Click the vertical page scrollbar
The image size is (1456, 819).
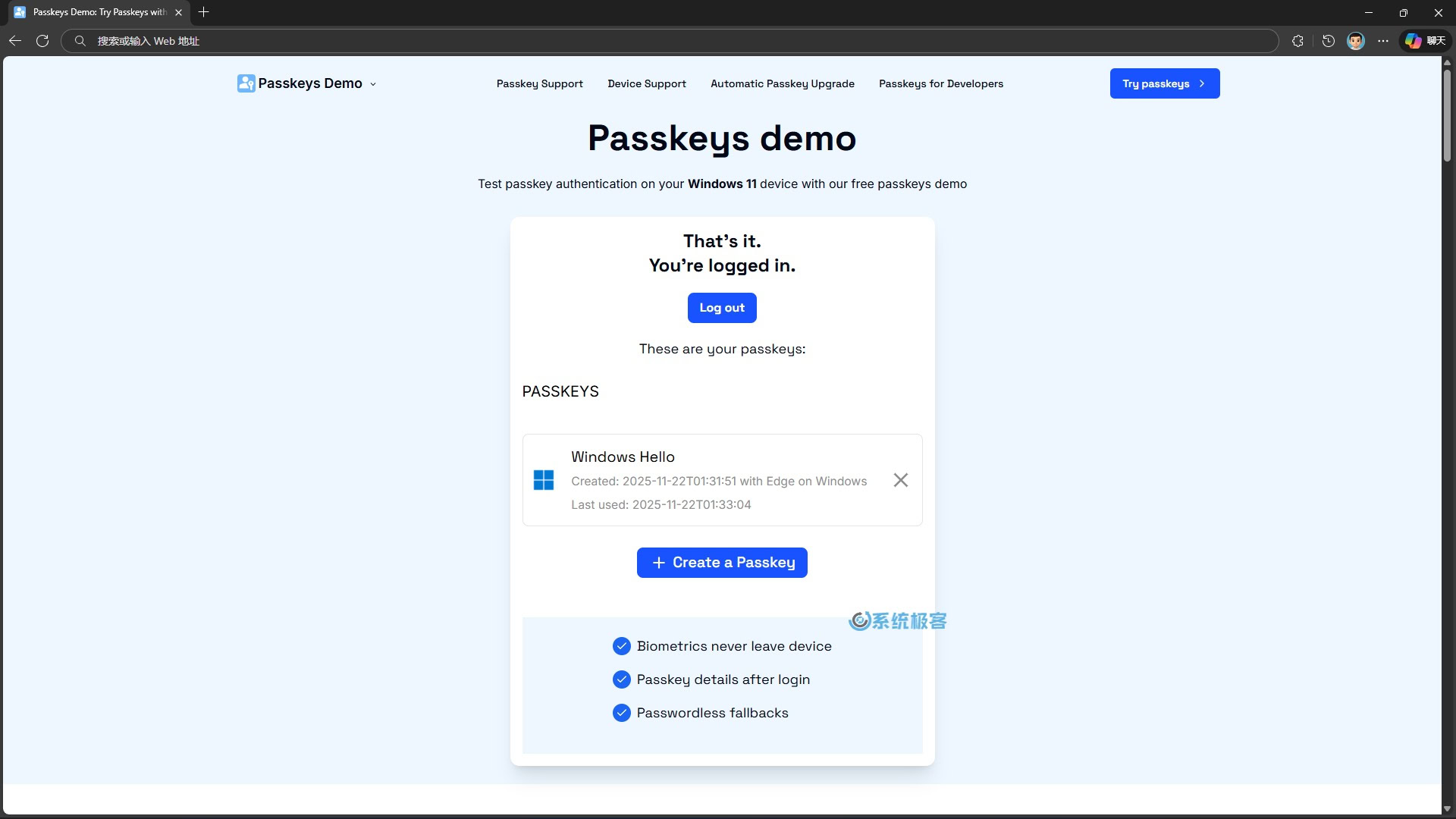(1447, 114)
